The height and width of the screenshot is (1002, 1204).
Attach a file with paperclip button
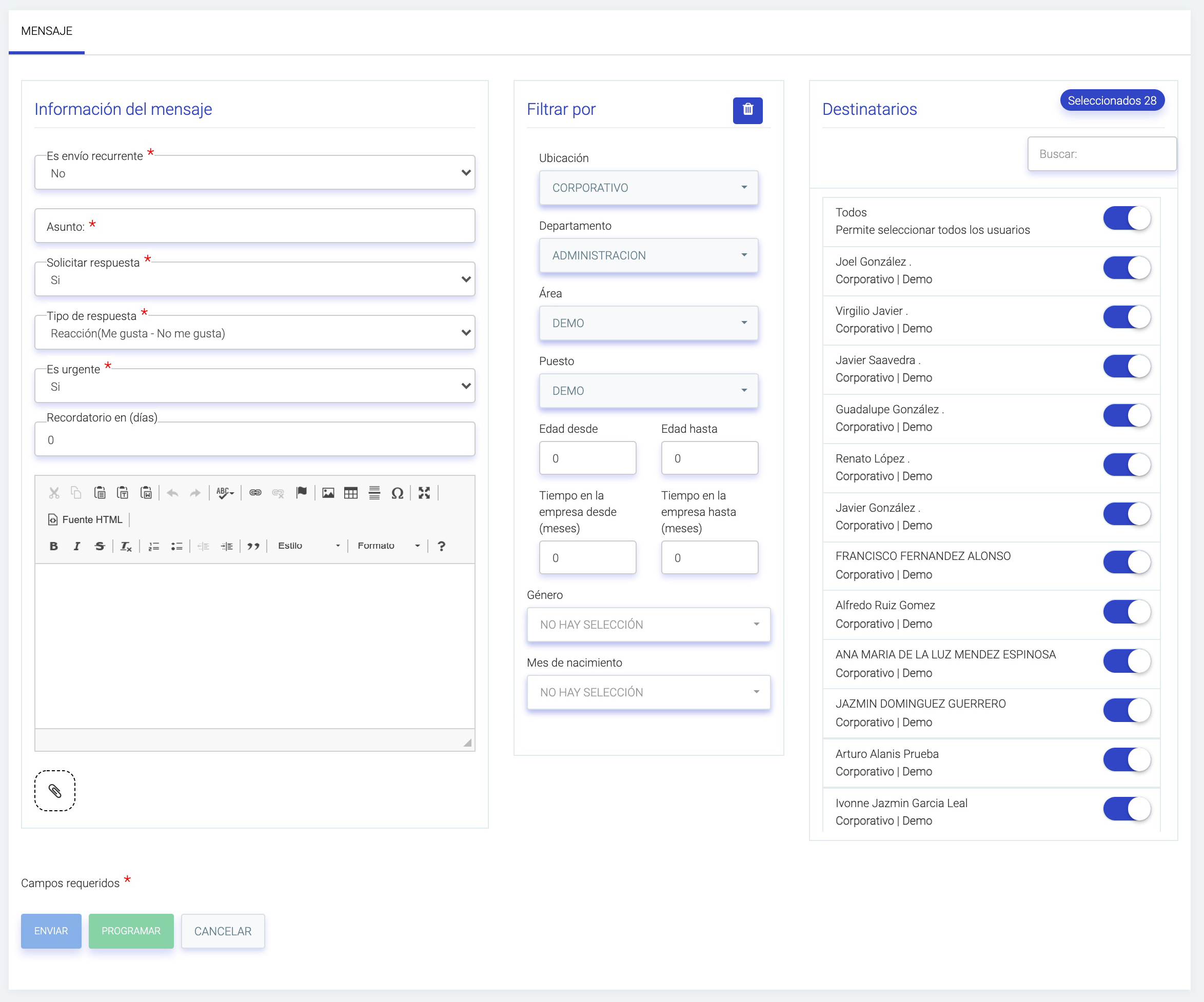click(55, 791)
